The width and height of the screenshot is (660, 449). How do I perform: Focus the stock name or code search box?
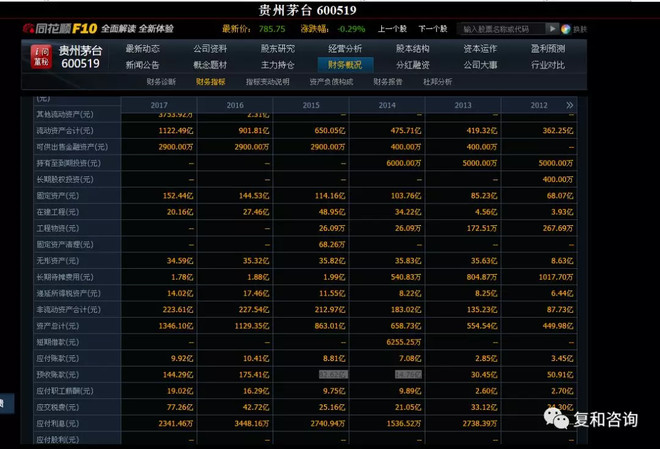pyautogui.click(x=501, y=29)
